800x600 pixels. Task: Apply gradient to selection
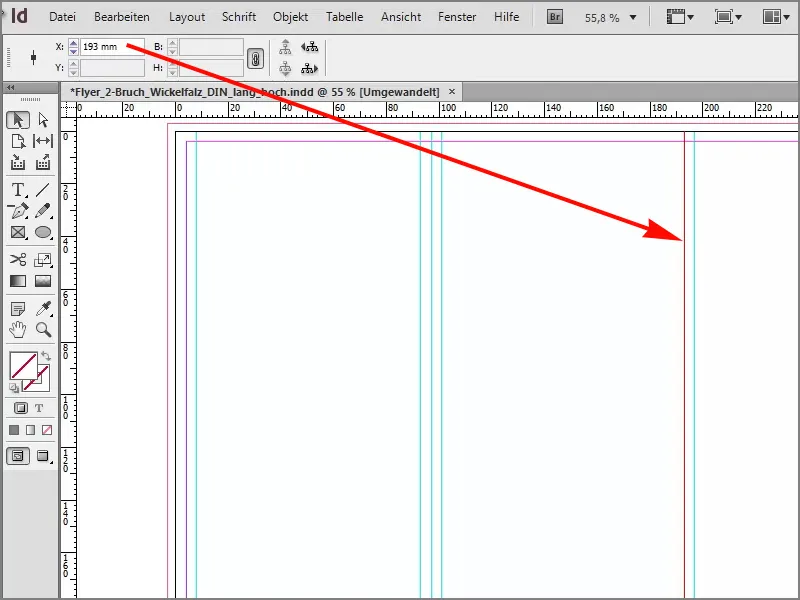coord(31,430)
